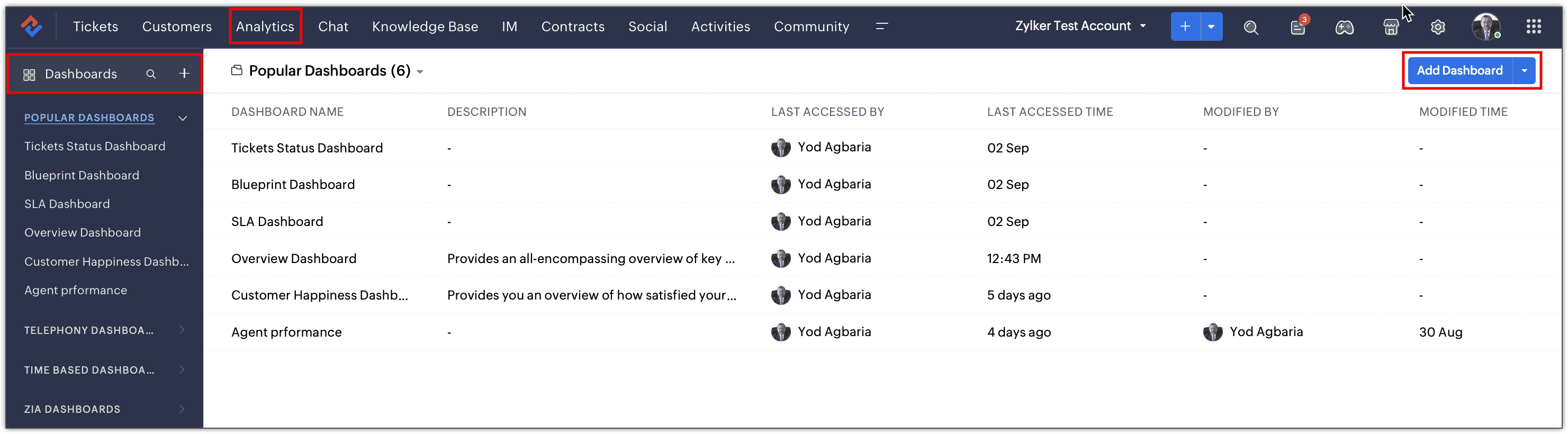The image size is (1568, 434).
Task: Open the quick-add dropdown arrow
Action: (1211, 27)
